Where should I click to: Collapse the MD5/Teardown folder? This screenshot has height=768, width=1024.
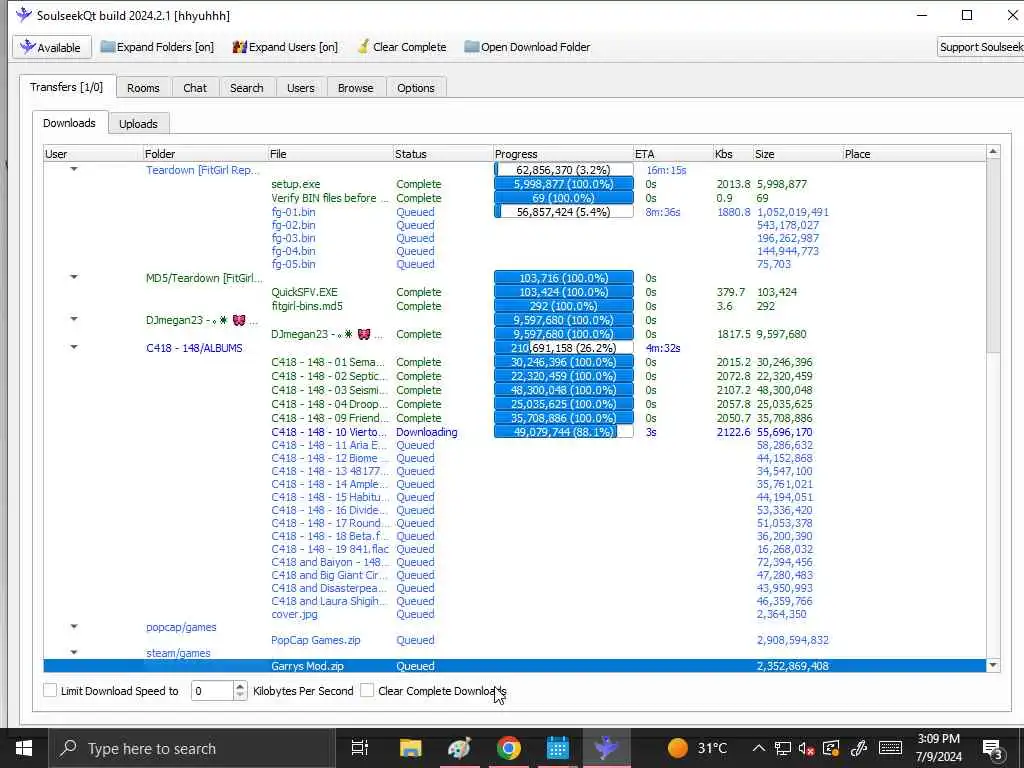(x=74, y=277)
